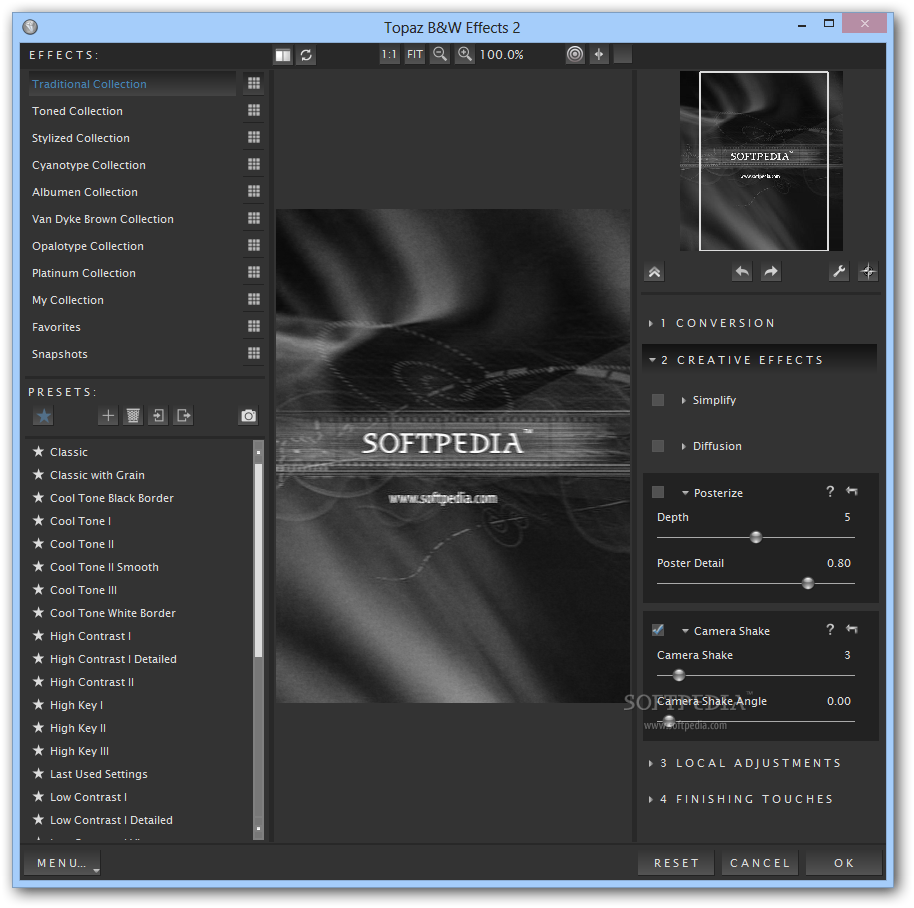The width and height of the screenshot is (914, 908).
Task: Click the circular target icon in the toolbar
Action: (575, 54)
